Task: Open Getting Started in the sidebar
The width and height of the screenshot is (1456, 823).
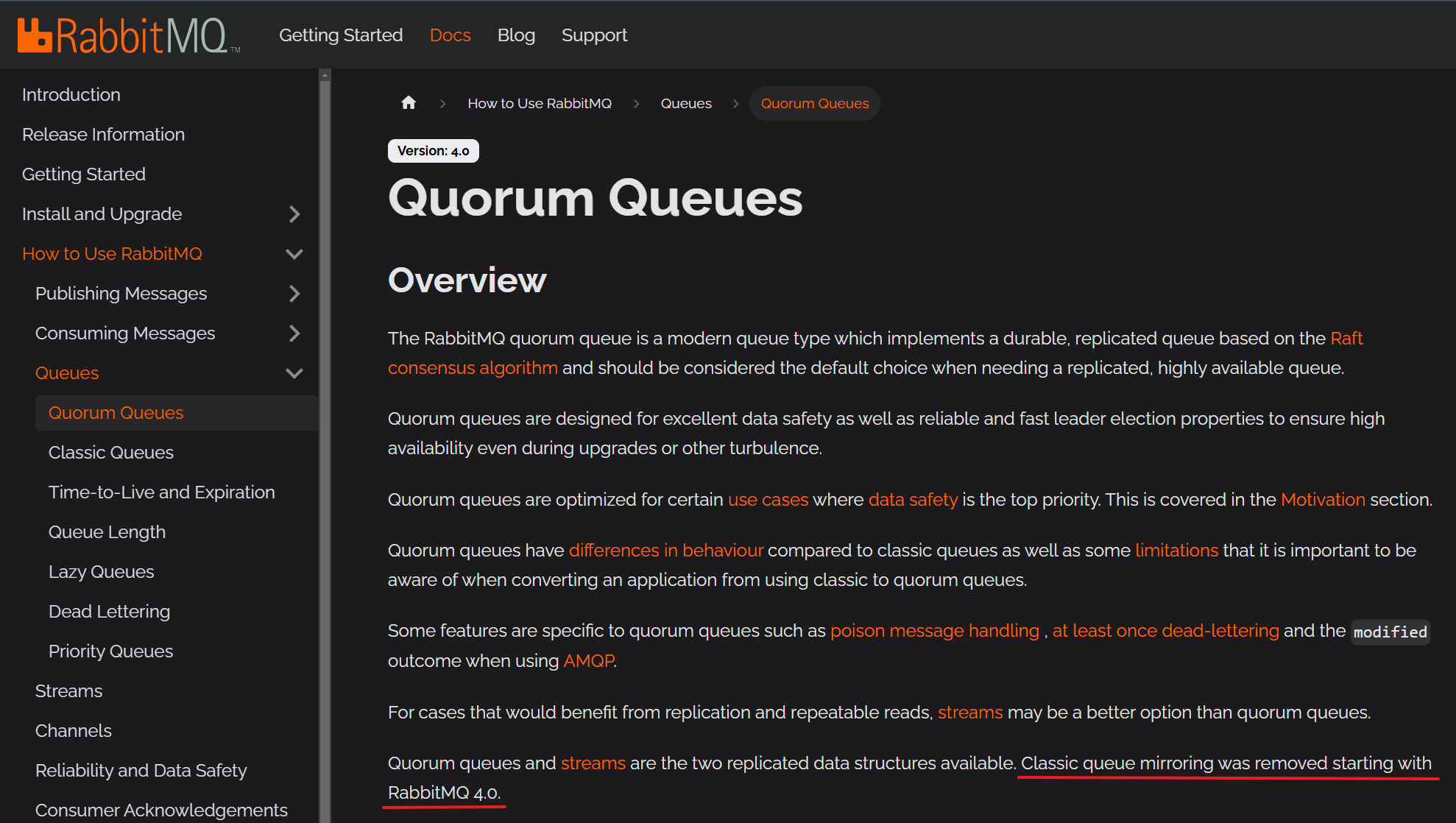Action: (84, 174)
